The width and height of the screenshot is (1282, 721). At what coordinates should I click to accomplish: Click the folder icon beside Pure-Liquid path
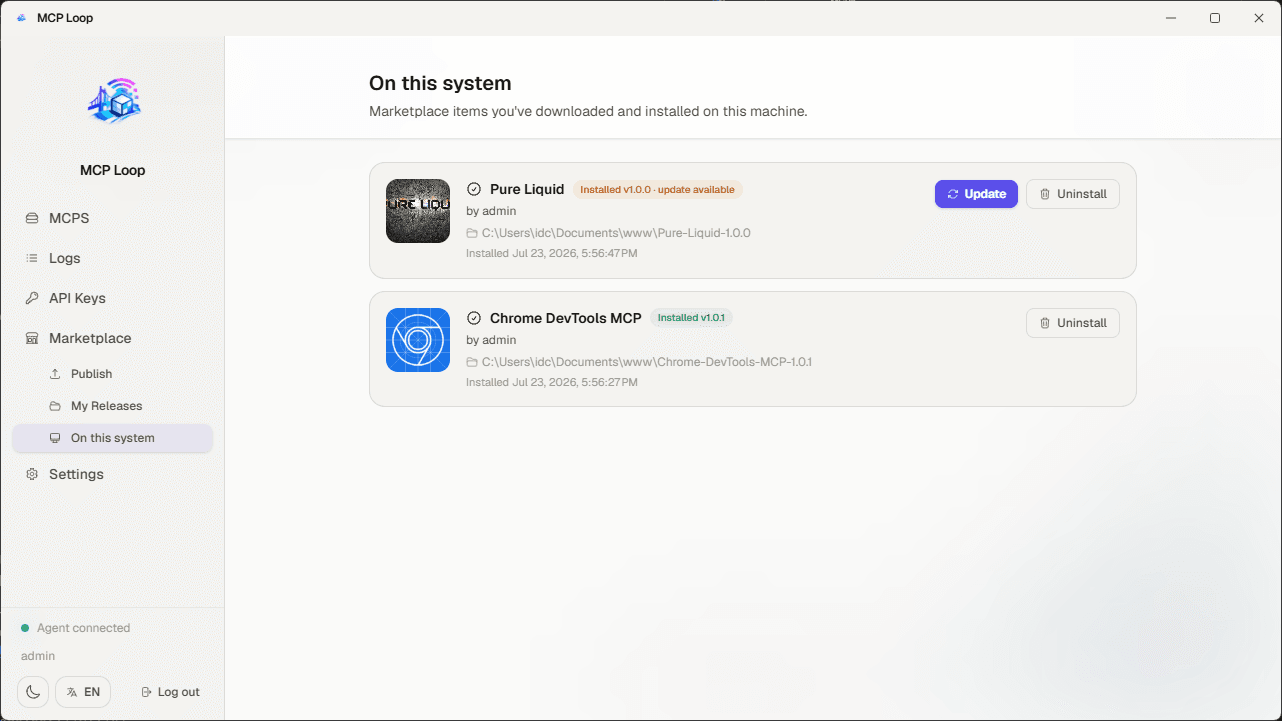click(472, 233)
